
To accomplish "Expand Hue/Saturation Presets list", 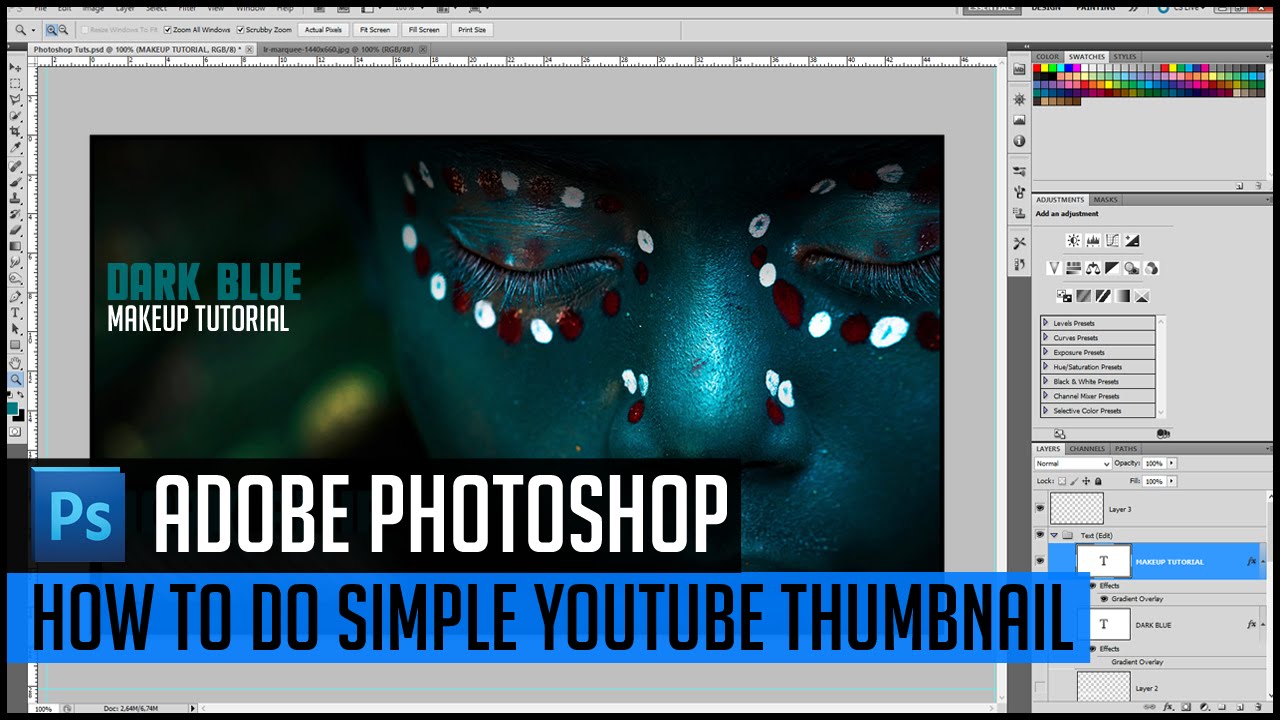I will click(x=1046, y=367).
